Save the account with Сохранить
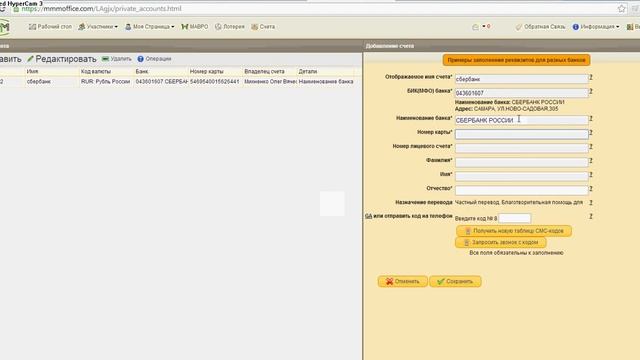The width and height of the screenshot is (640, 360). (455, 281)
